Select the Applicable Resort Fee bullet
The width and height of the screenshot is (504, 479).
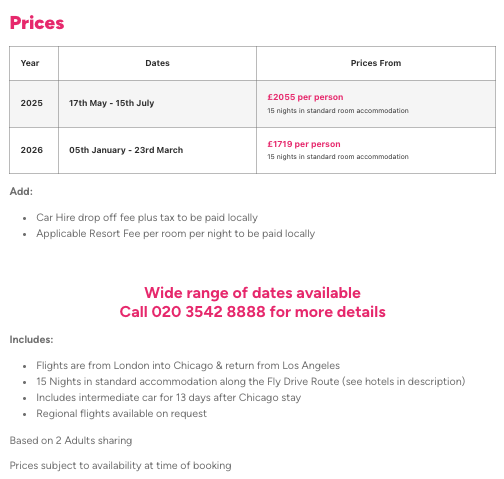tap(176, 233)
